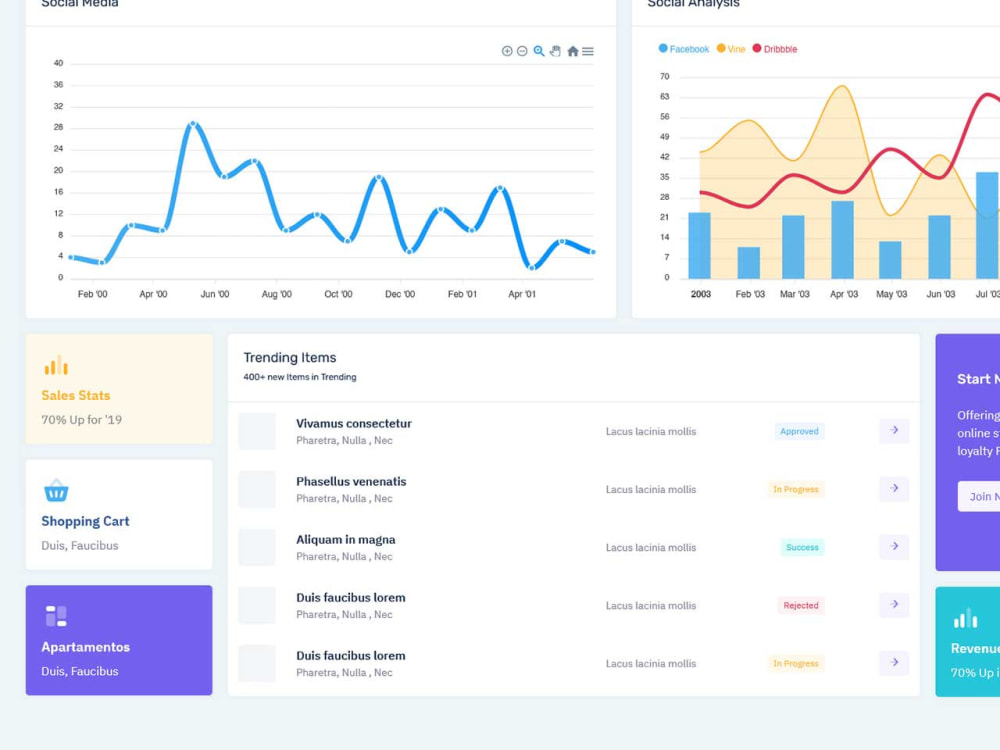The height and width of the screenshot is (750, 1000).
Task: Click the Rejected status badge
Action: [x=801, y=605]
